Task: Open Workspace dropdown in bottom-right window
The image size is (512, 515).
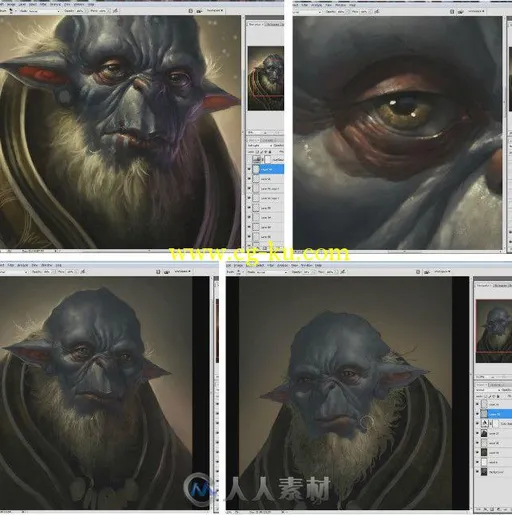Action: (442, 272)
